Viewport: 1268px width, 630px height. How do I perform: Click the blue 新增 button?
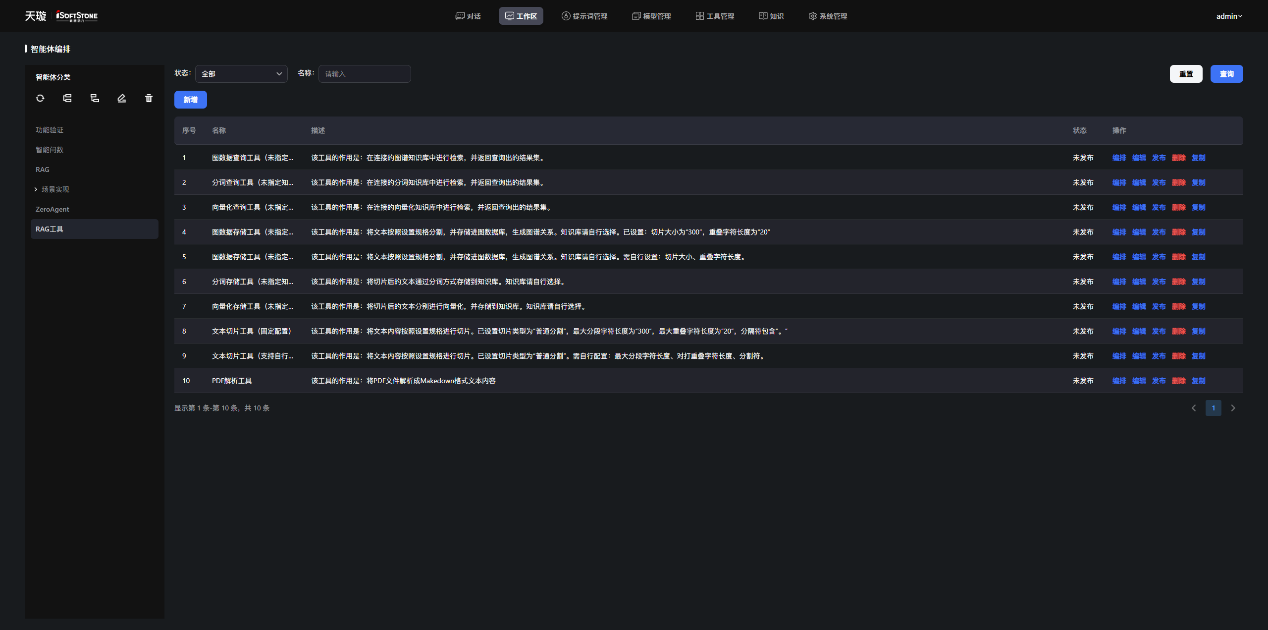tap(190, 100)
